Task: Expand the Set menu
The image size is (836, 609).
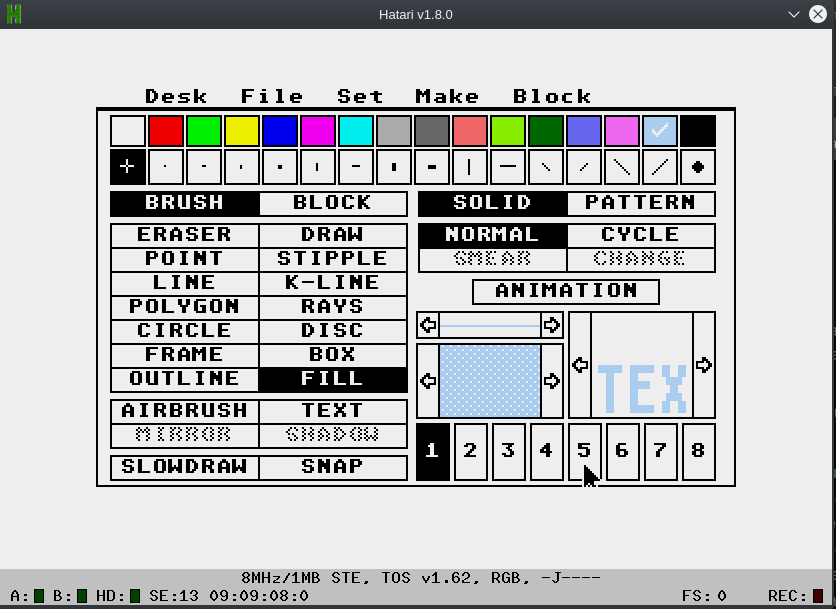Action: 360,96
